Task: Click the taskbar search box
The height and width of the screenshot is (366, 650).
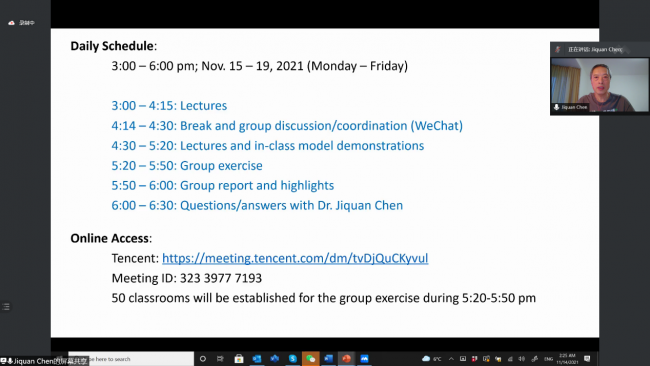Action: 131,359
